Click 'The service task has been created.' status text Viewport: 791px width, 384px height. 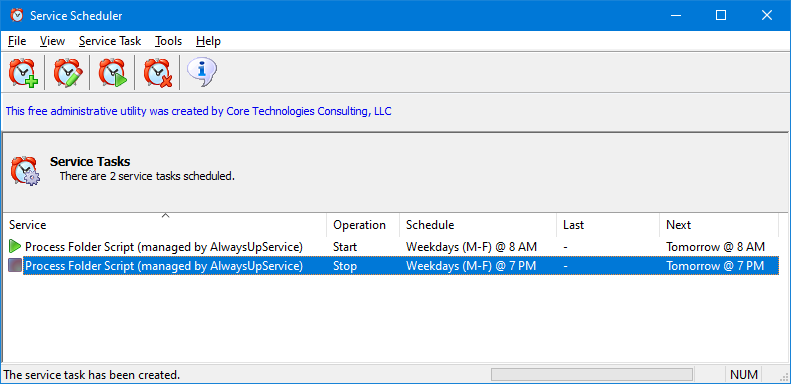[92, 375]
